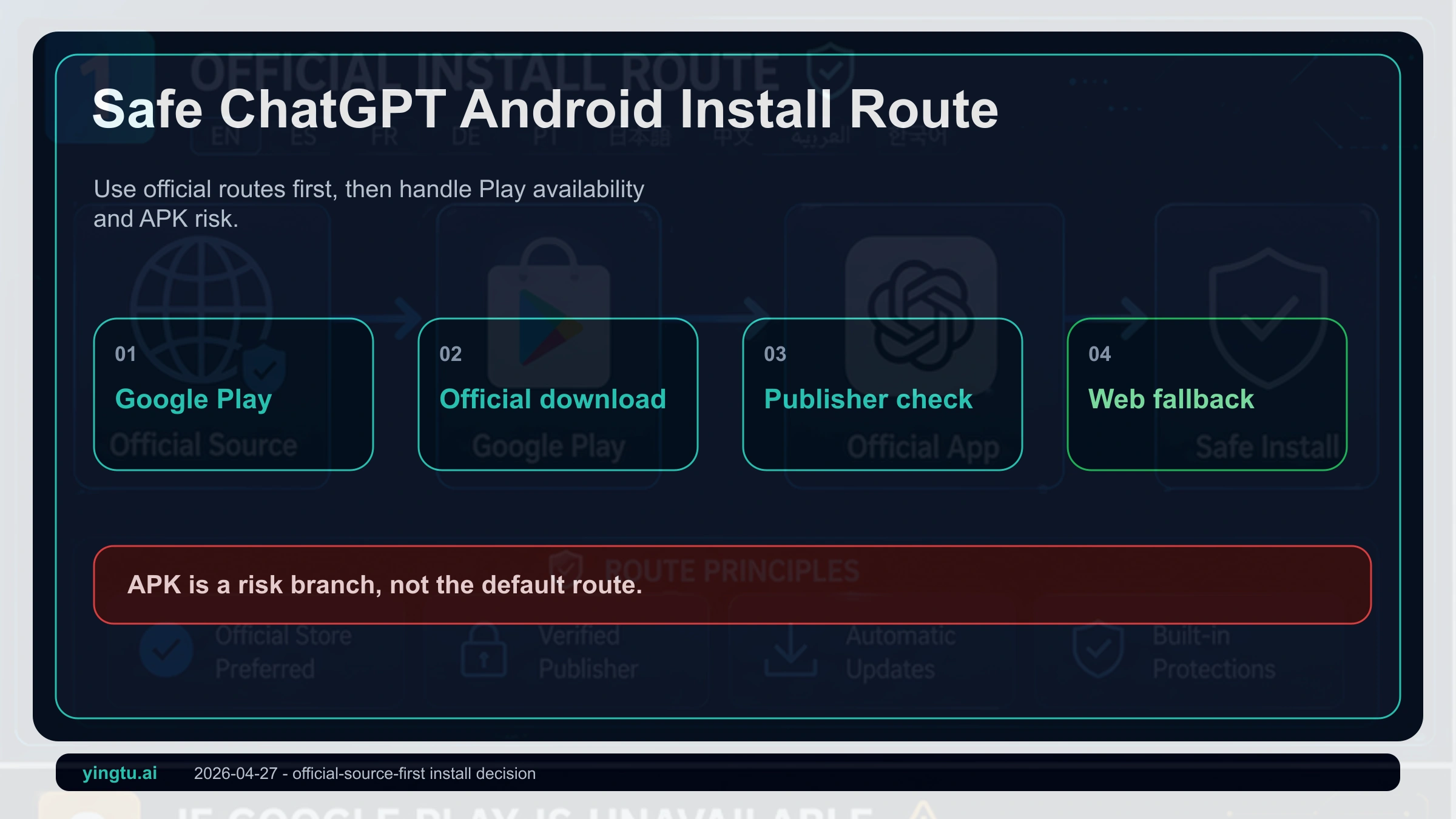The height and width of the screenshot is (819, 1456).
Task: Open the yingtu.ai footer link
Action: (120, 773)
